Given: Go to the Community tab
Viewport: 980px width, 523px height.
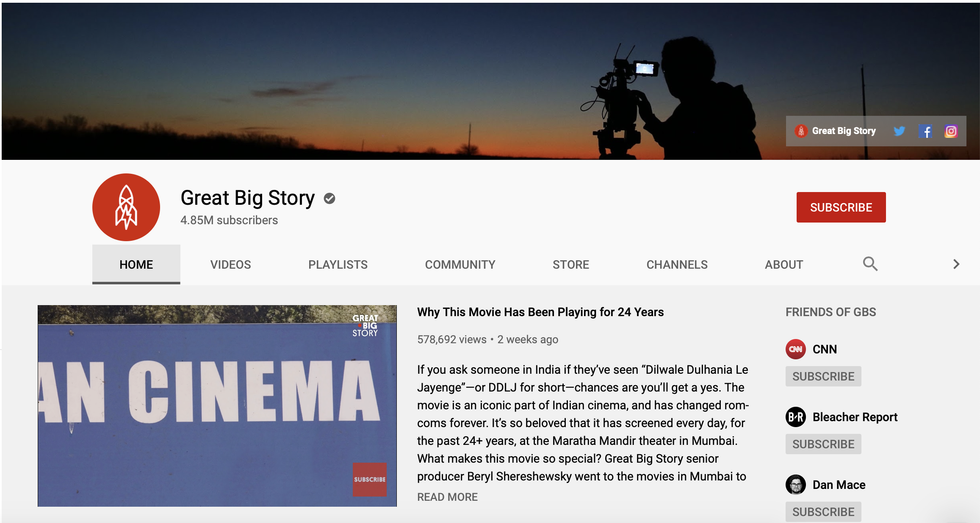Looking at the screenshot, I should [460, 265].
